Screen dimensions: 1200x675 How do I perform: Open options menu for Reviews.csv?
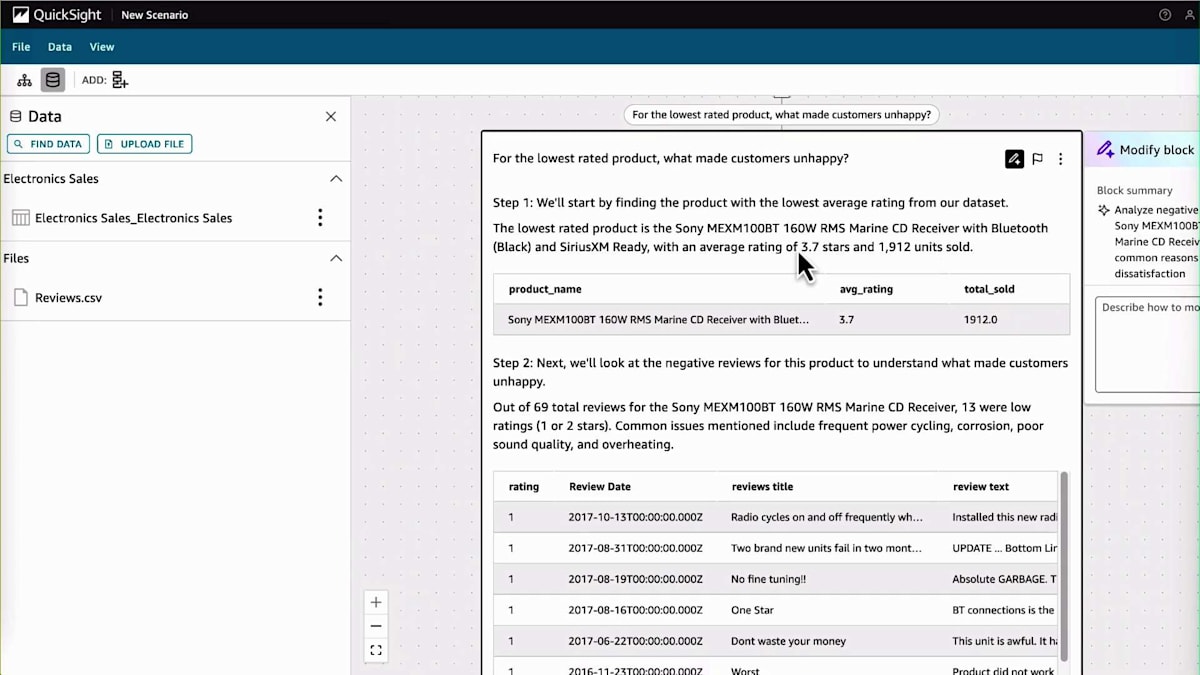point(320,297)
